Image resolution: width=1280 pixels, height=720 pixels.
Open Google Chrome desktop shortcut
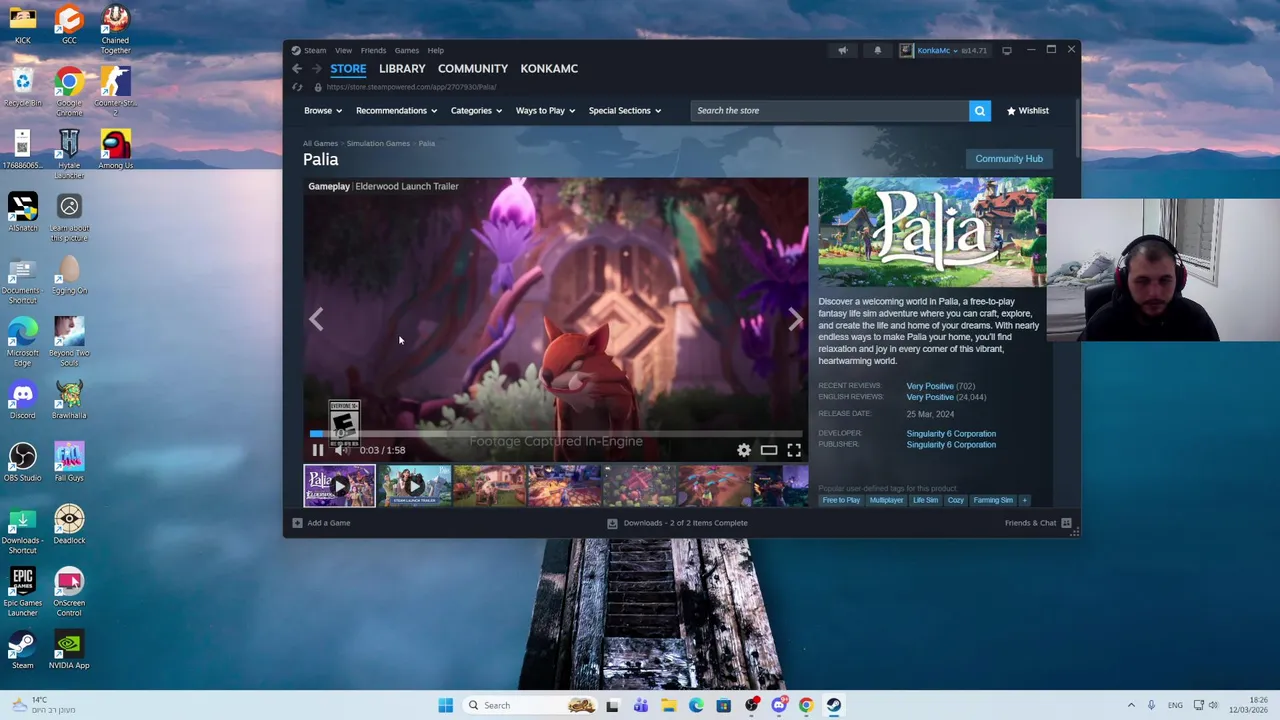point(69,90)
